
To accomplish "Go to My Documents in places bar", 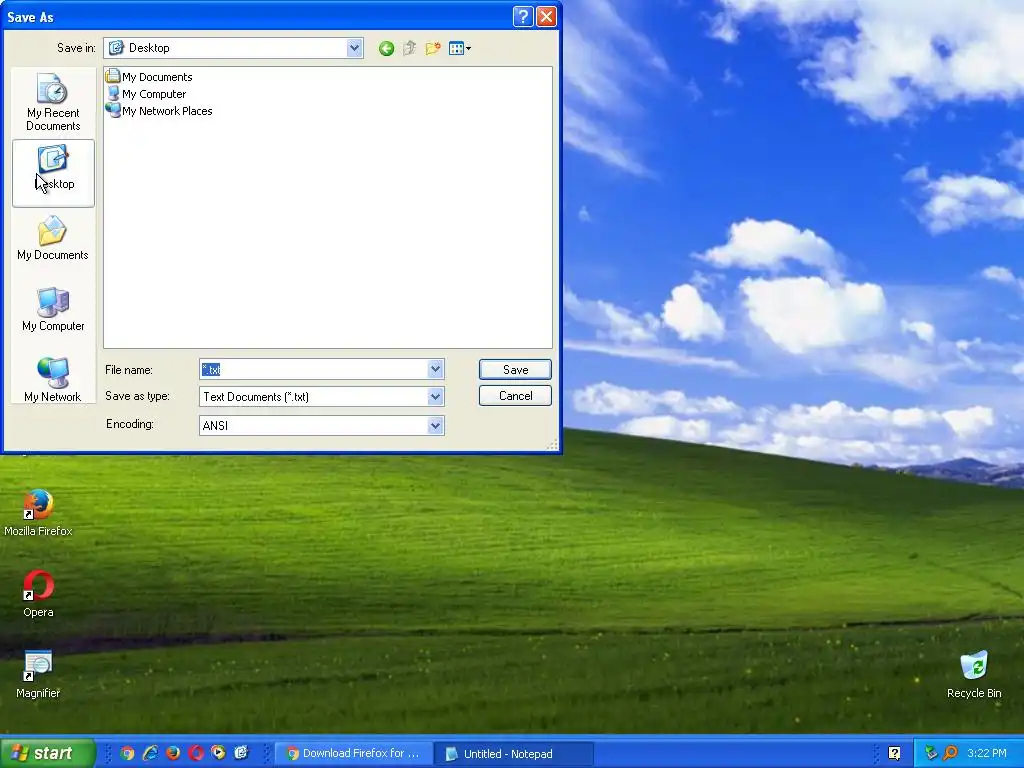I will click(53, 239).
